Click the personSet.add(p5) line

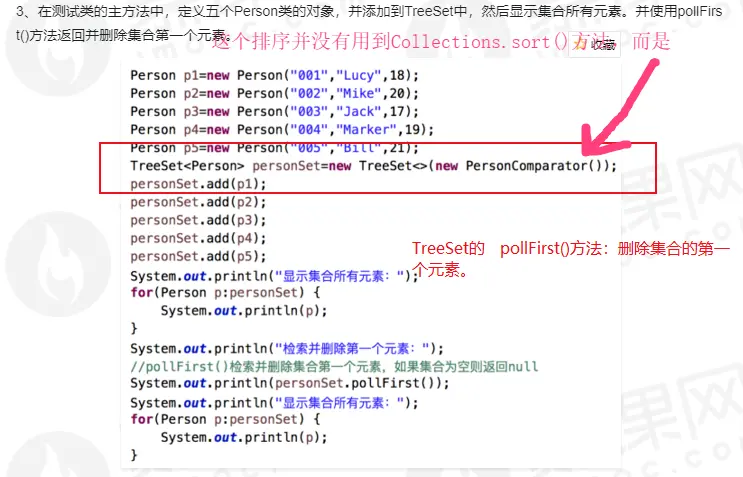click(x=198, y=256)
